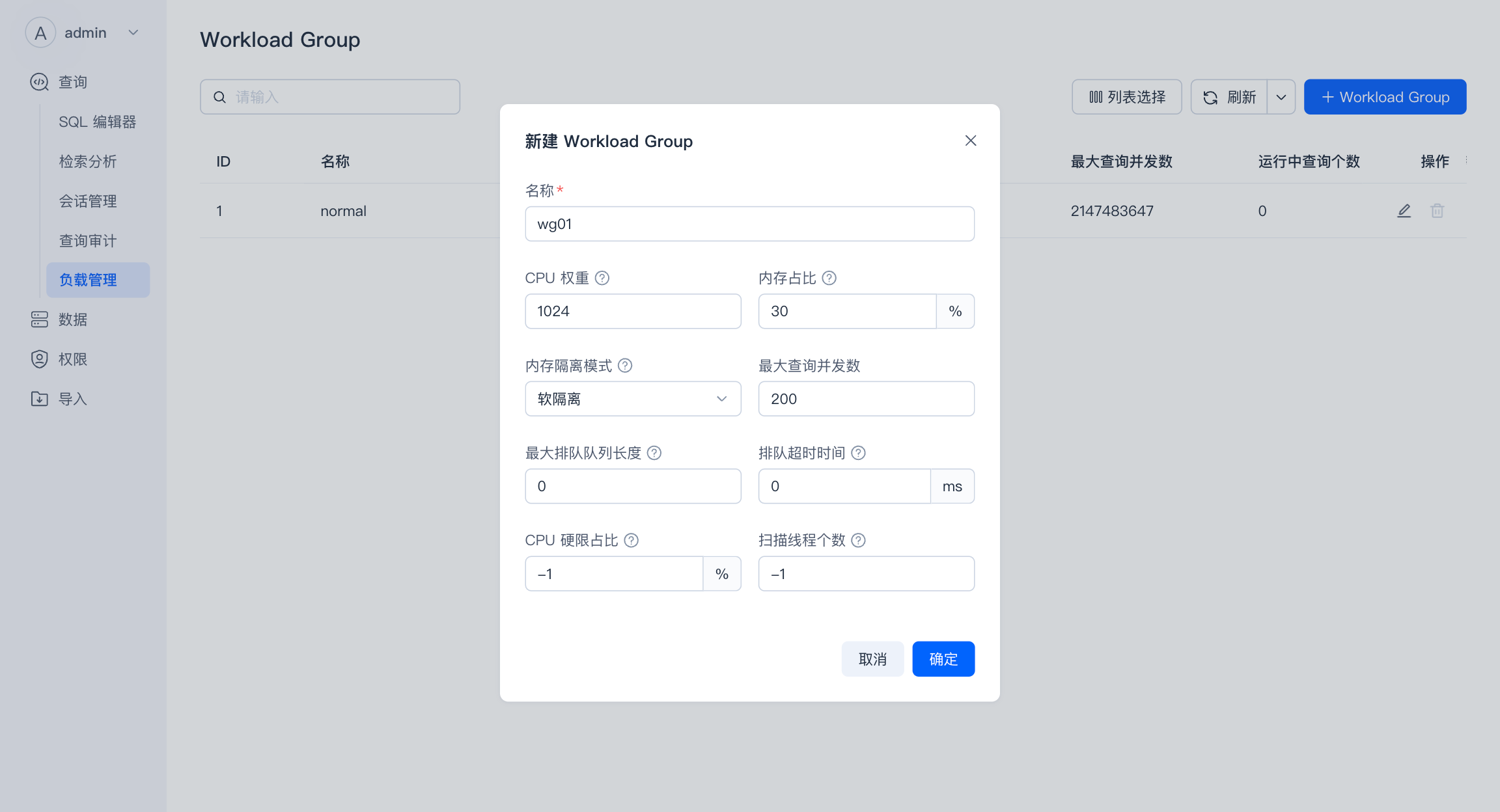Click the delete trash icon for normal row

click(1437, 211)
